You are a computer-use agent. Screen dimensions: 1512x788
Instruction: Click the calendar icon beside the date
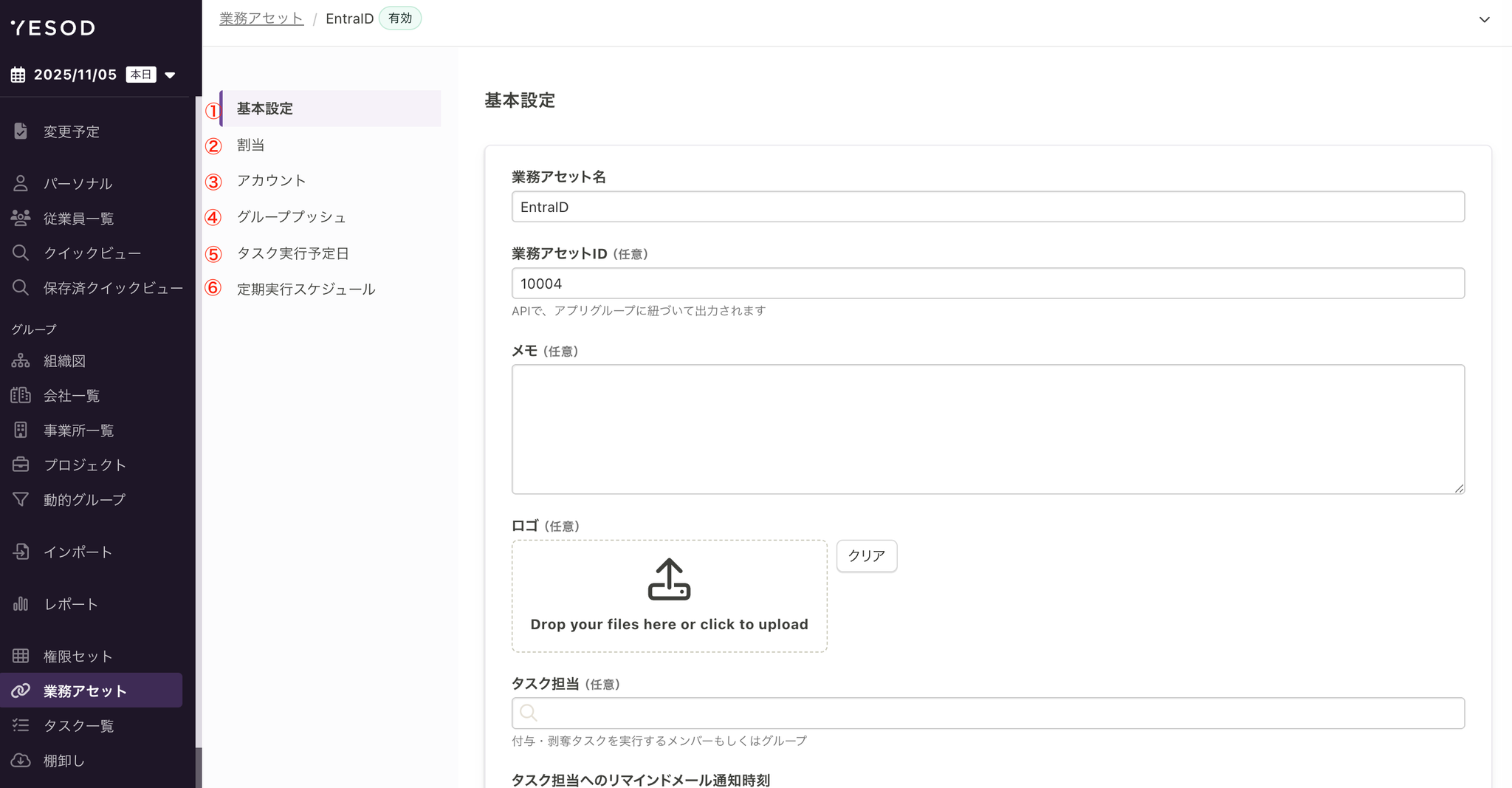tap(18, 75)
